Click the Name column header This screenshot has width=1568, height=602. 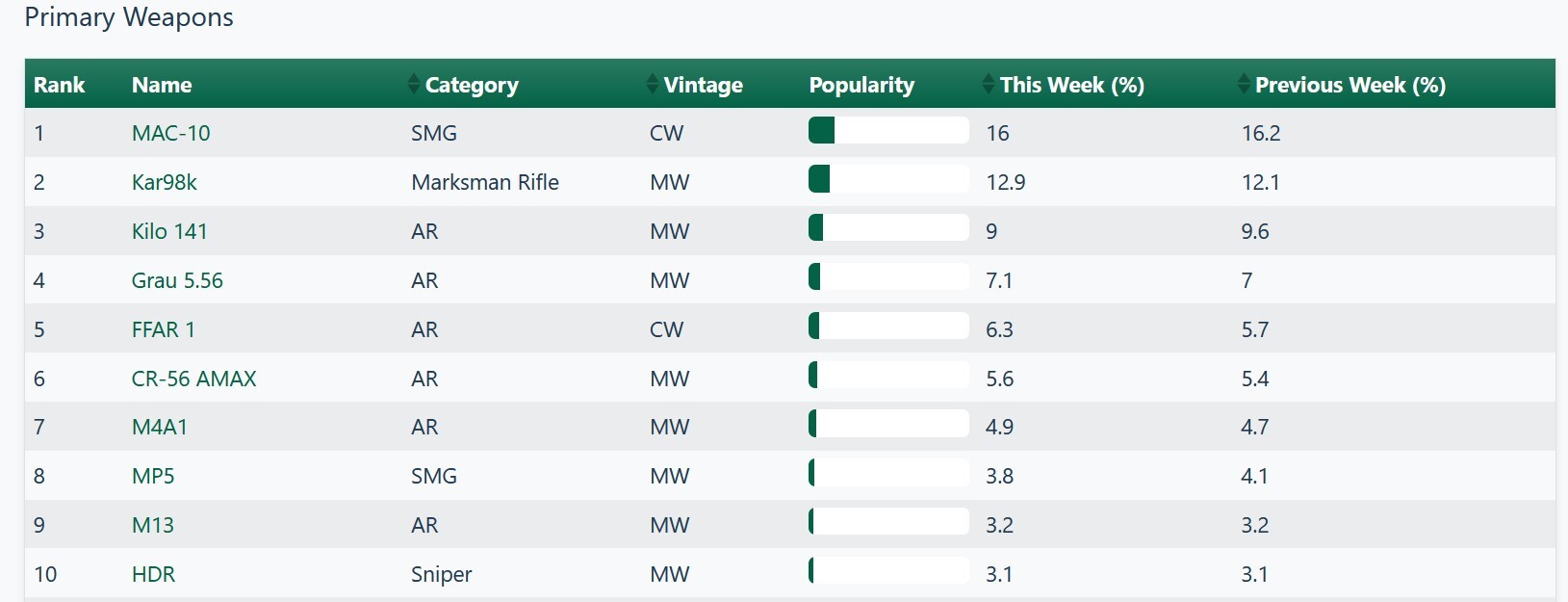pyautogui.click(x=162, y=85)
